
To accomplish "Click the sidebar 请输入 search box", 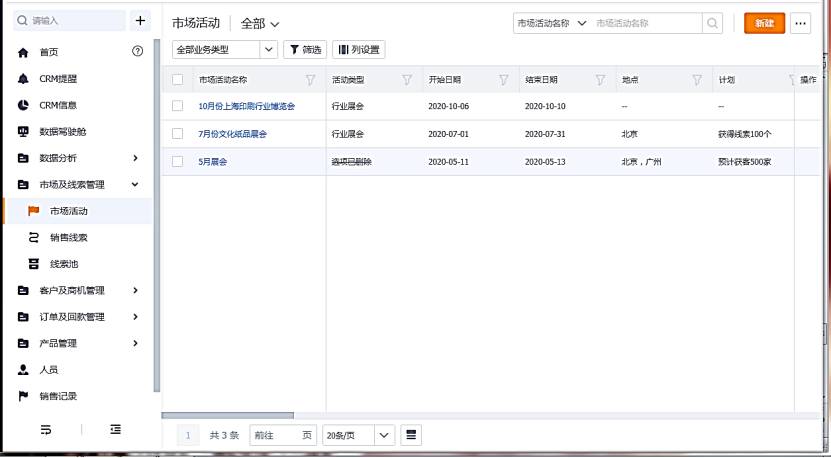I will (x=69, y=21).
